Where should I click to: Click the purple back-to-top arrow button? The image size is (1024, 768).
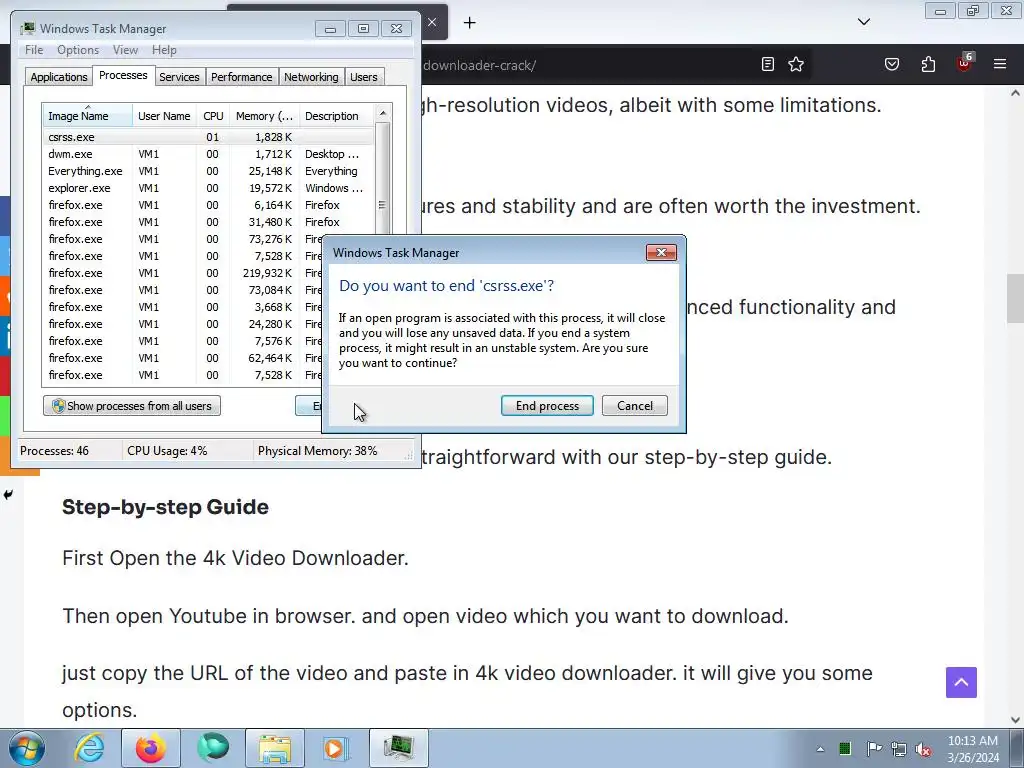(961, 682)
